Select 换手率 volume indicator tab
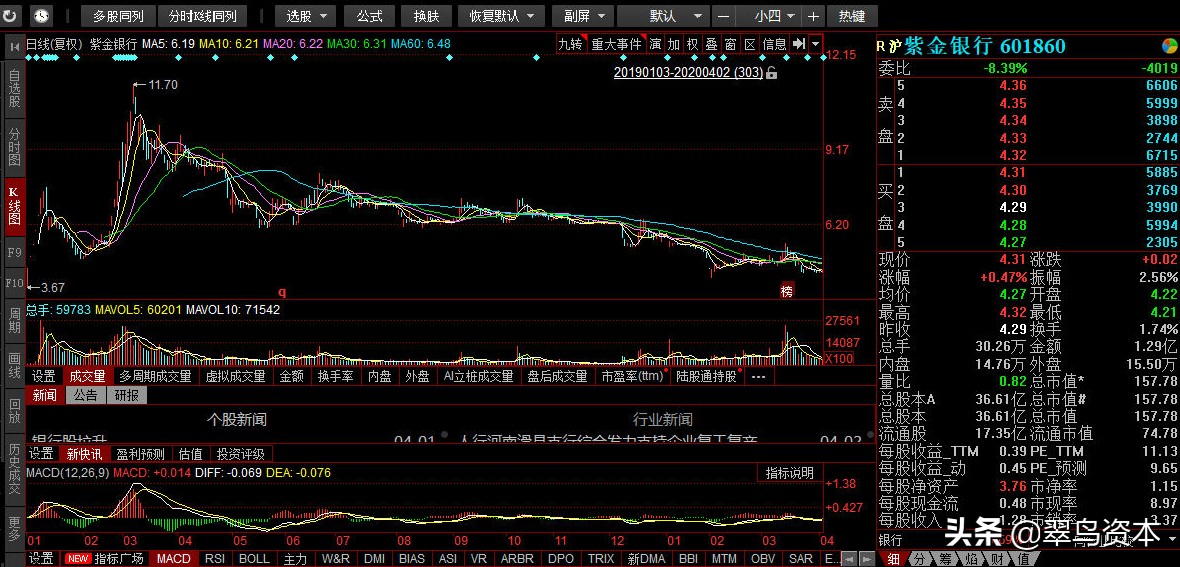Viewport: 1180px width, 567px height. click(x=335, y=376)
